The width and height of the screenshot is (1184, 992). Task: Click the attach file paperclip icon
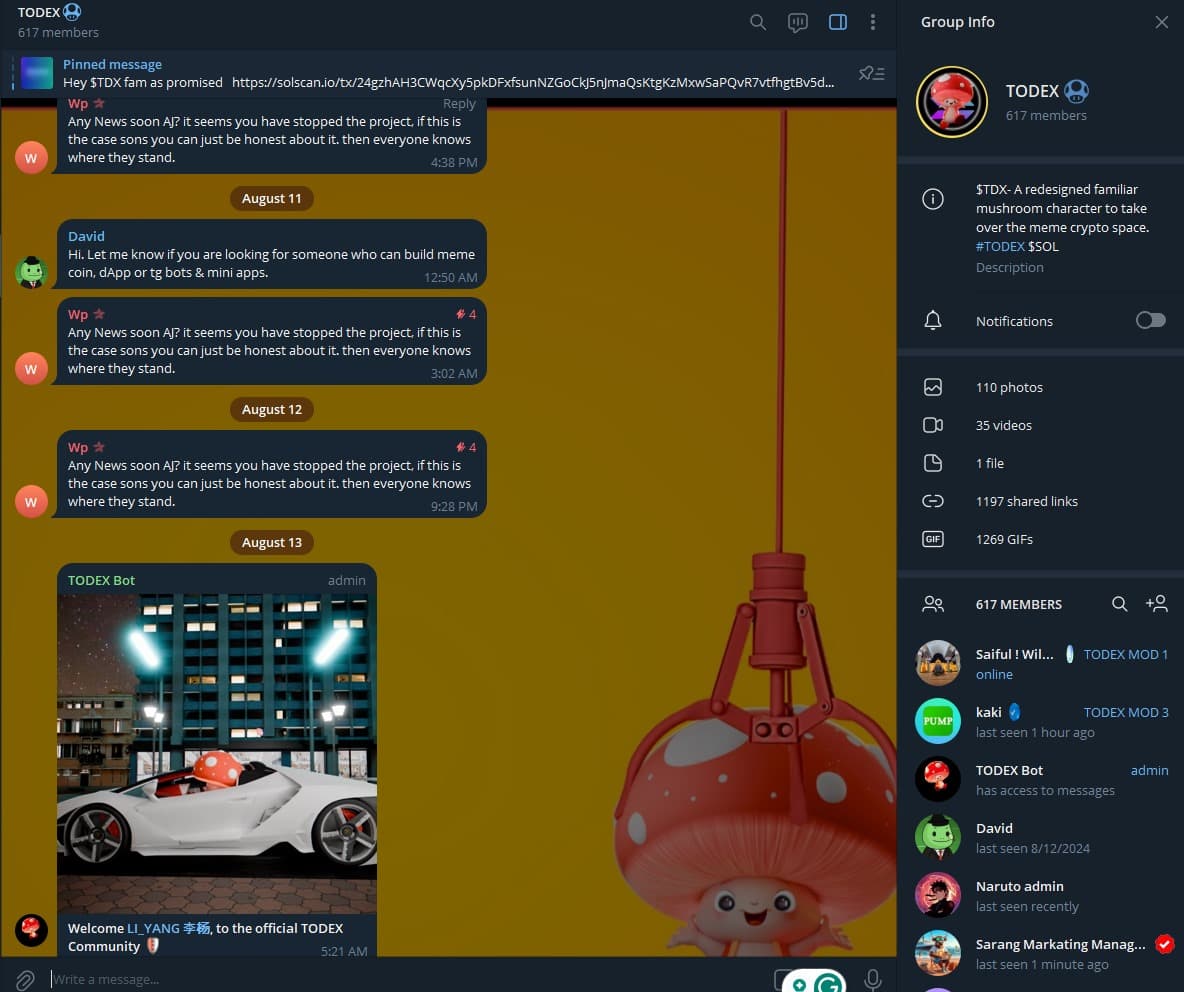point(25,979)
